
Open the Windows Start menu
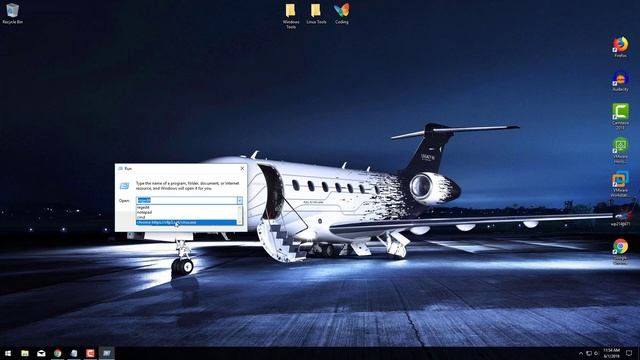coord(8,353)
